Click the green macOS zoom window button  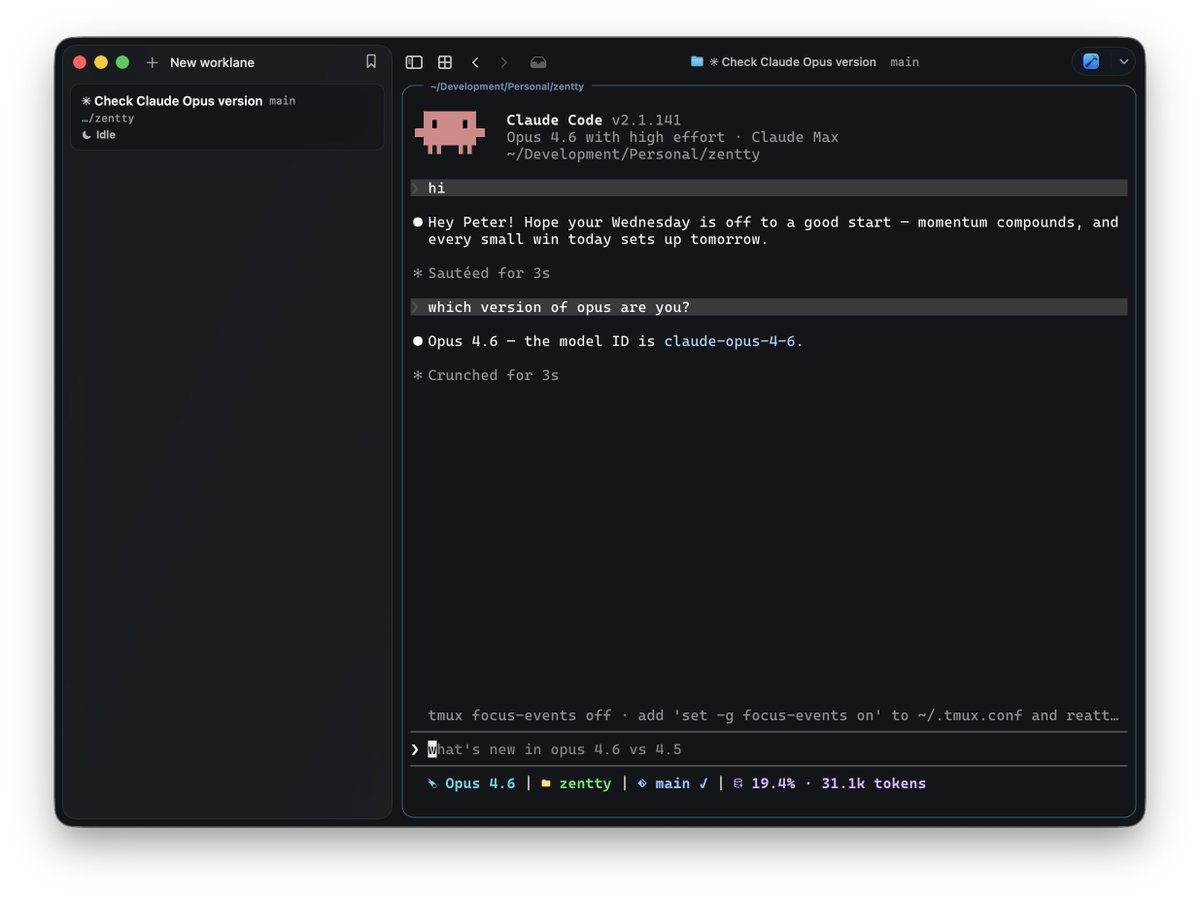(x=122, y=62)
